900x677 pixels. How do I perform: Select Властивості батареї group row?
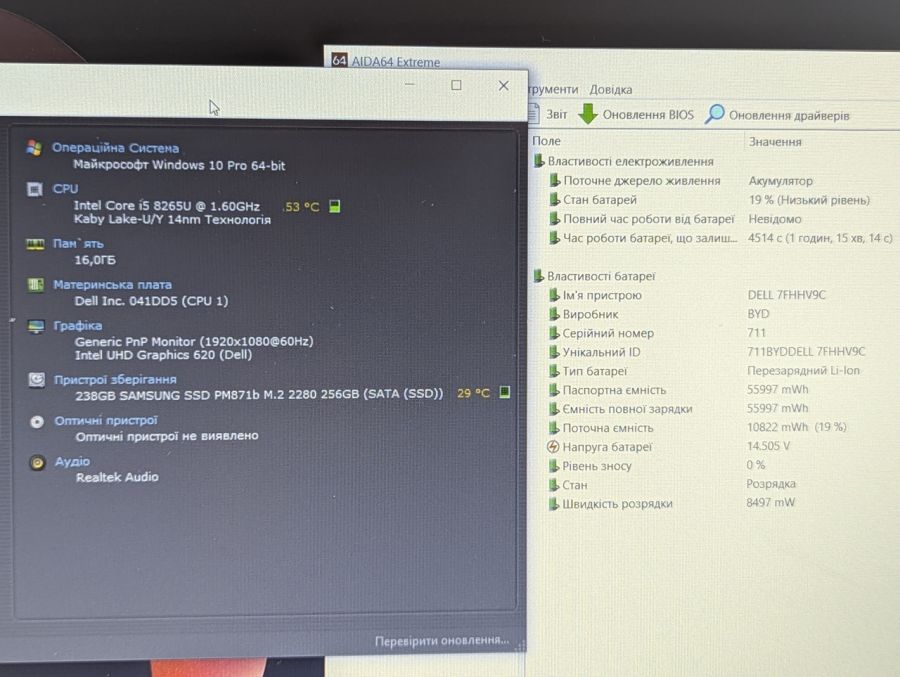[x=594, y=276]
